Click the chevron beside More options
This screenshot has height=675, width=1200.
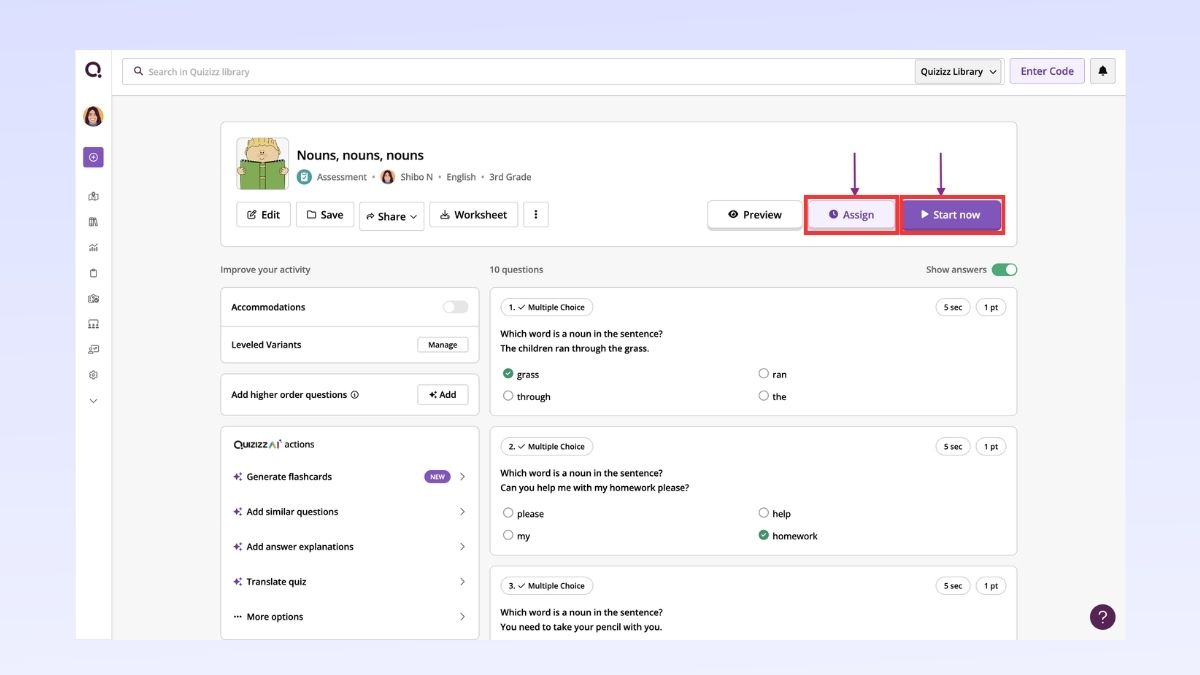click(462, 617)
